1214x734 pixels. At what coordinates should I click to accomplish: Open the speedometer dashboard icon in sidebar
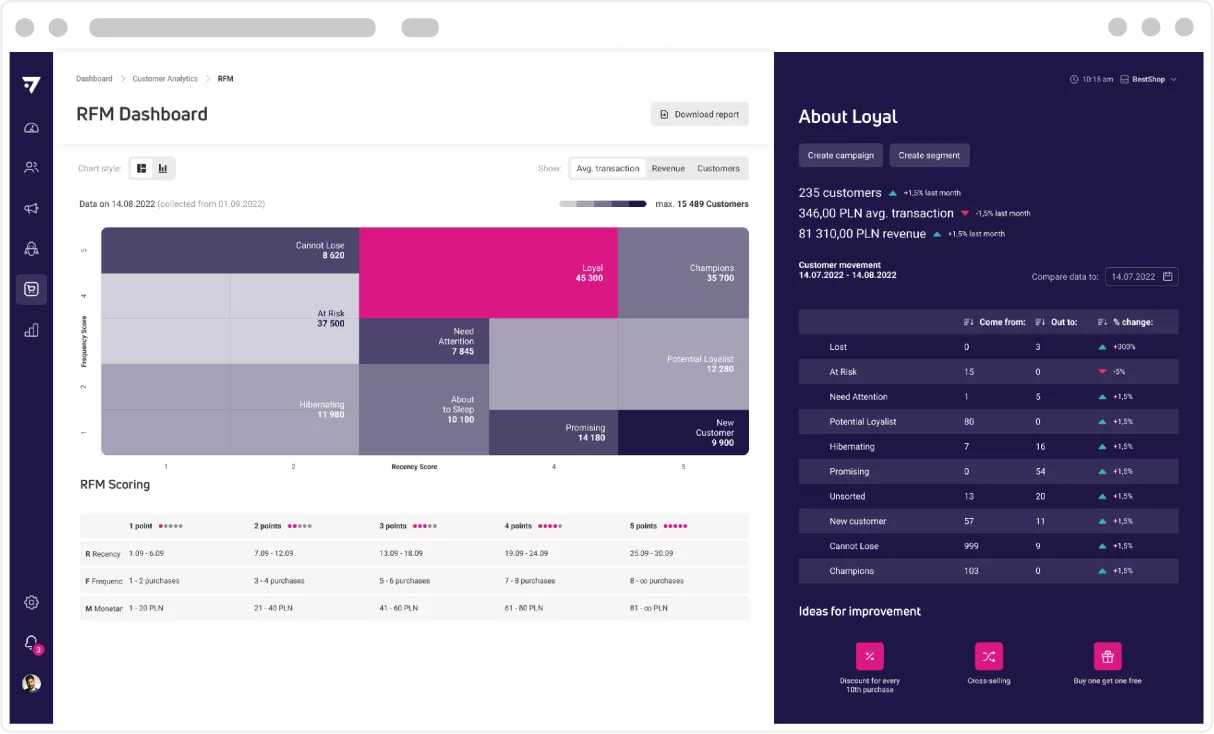point(31,128)
